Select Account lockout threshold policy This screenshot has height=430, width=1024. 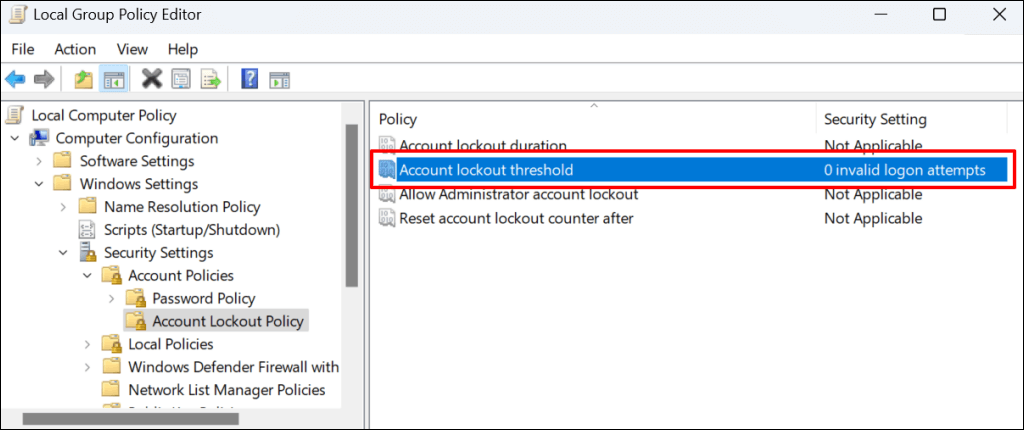tap(486, 170)
